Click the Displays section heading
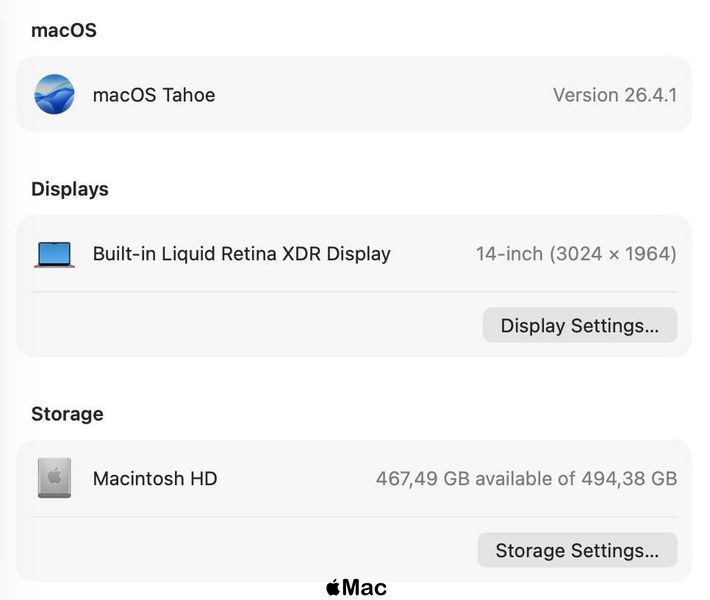The image size is (710, 600). coord(70,189)
